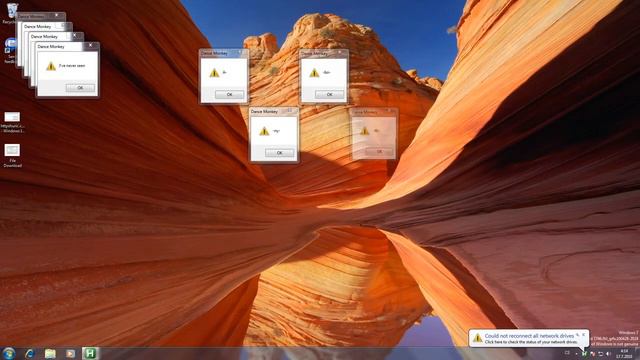Click OK in "I've never seen" dialog
This screenshot has width=640, height=360.
point(80,88)
